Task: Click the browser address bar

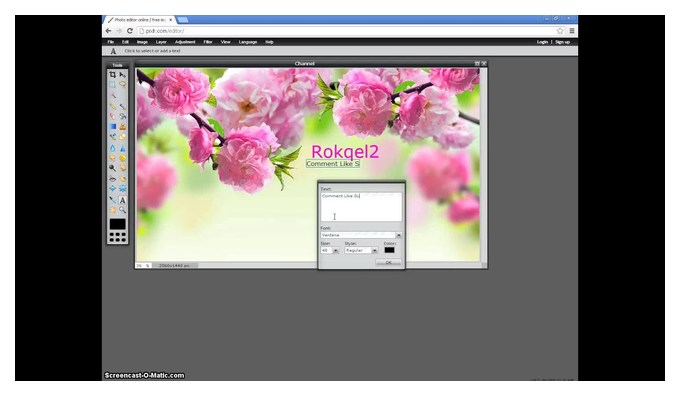Action: pos(347,31)
